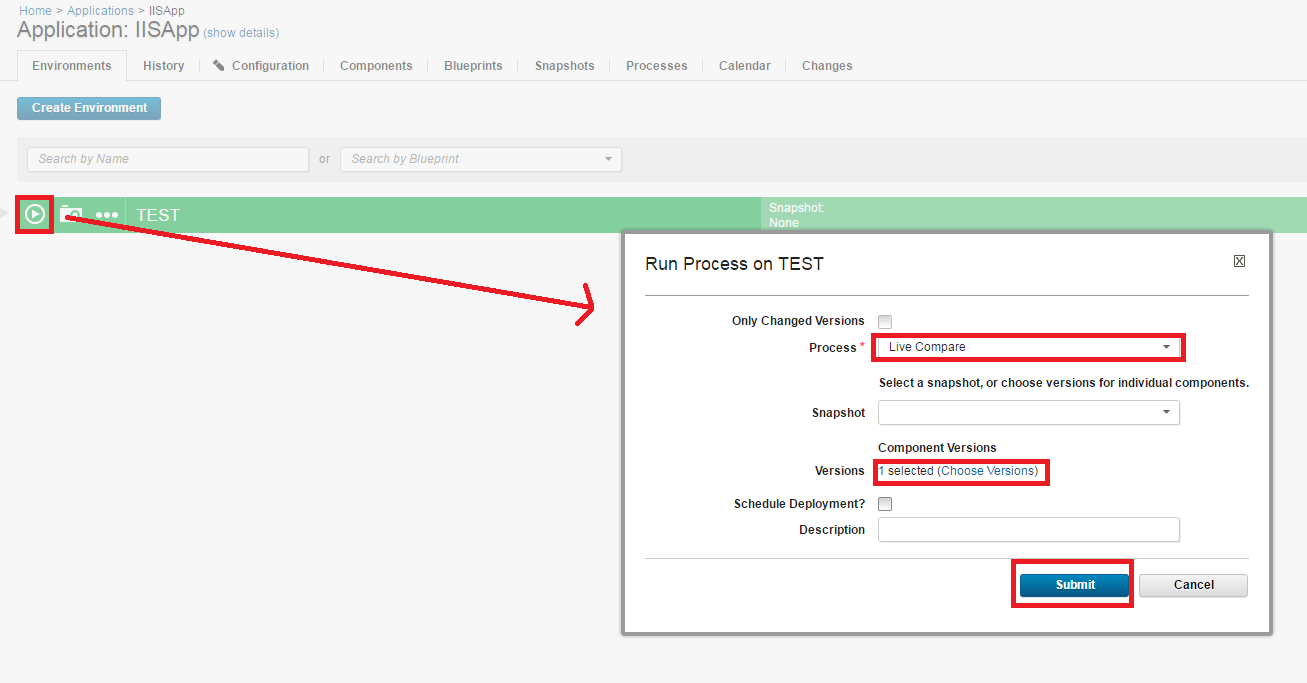Click the Create Environment button
The width and height of the screenshot is (1307, 683).
click(89, 108)
